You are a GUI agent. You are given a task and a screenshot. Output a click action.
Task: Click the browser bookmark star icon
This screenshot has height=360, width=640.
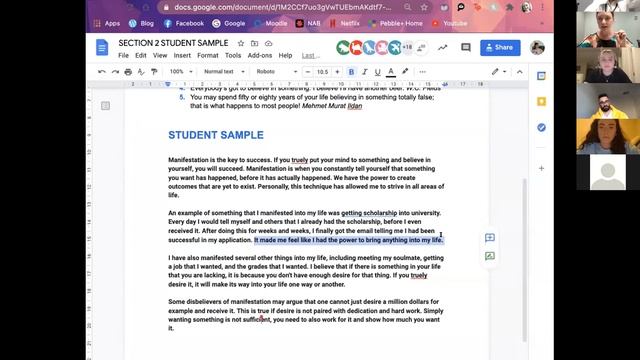click(424, 7)
